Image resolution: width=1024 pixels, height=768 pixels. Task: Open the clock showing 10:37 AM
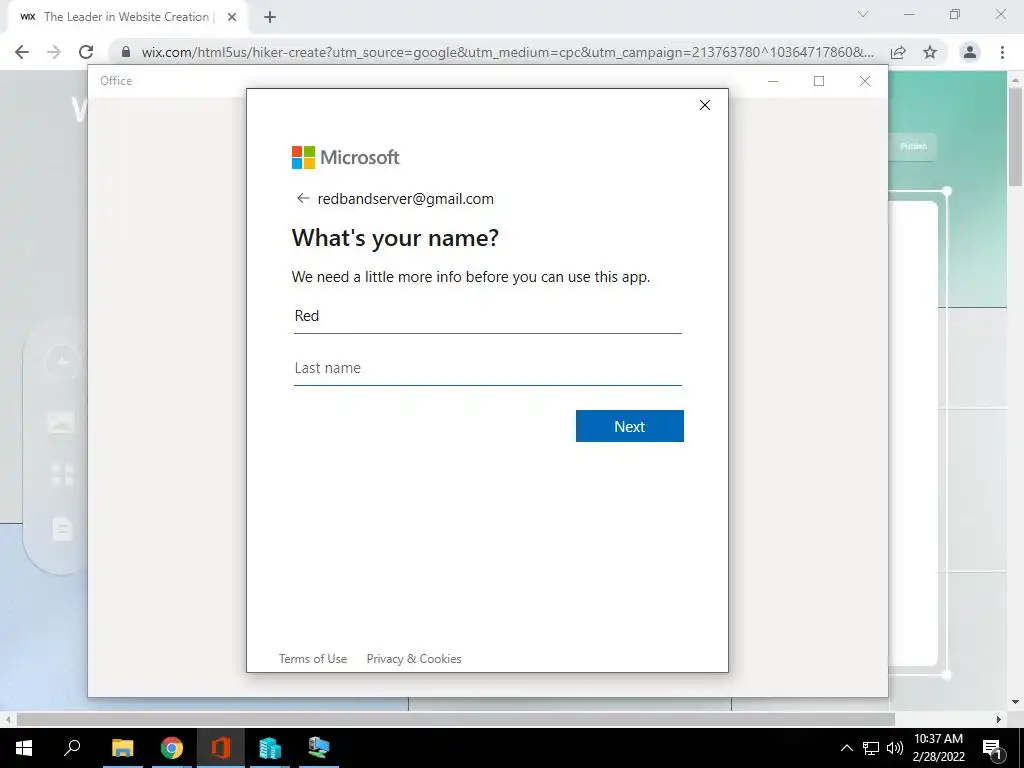(938, 748)
